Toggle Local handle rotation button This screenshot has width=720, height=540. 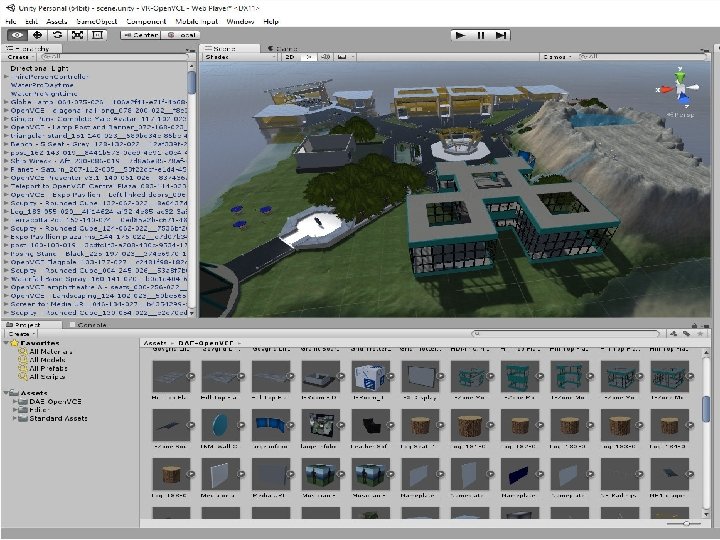(x=180, y=35)
